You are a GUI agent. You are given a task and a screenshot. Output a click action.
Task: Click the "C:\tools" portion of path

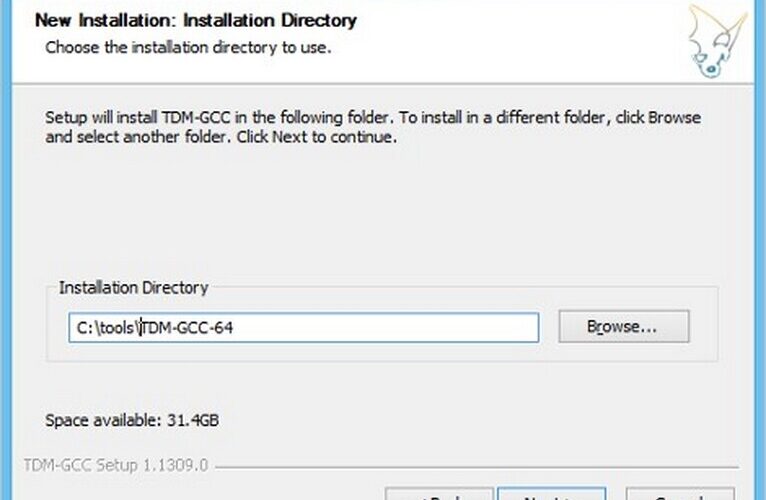click(x=106, y=327)
